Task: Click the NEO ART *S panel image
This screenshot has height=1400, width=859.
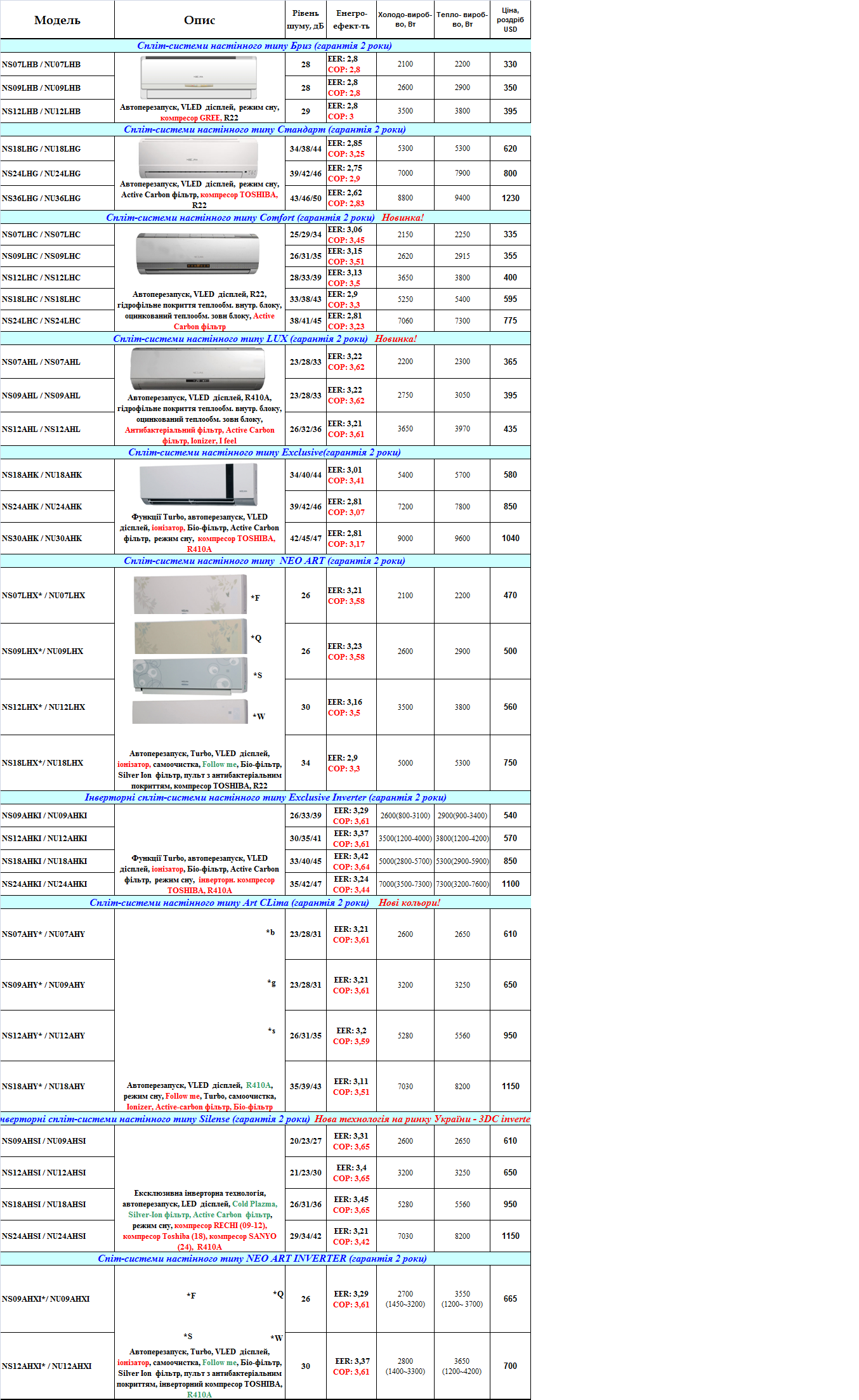Action: click(190, 676)
